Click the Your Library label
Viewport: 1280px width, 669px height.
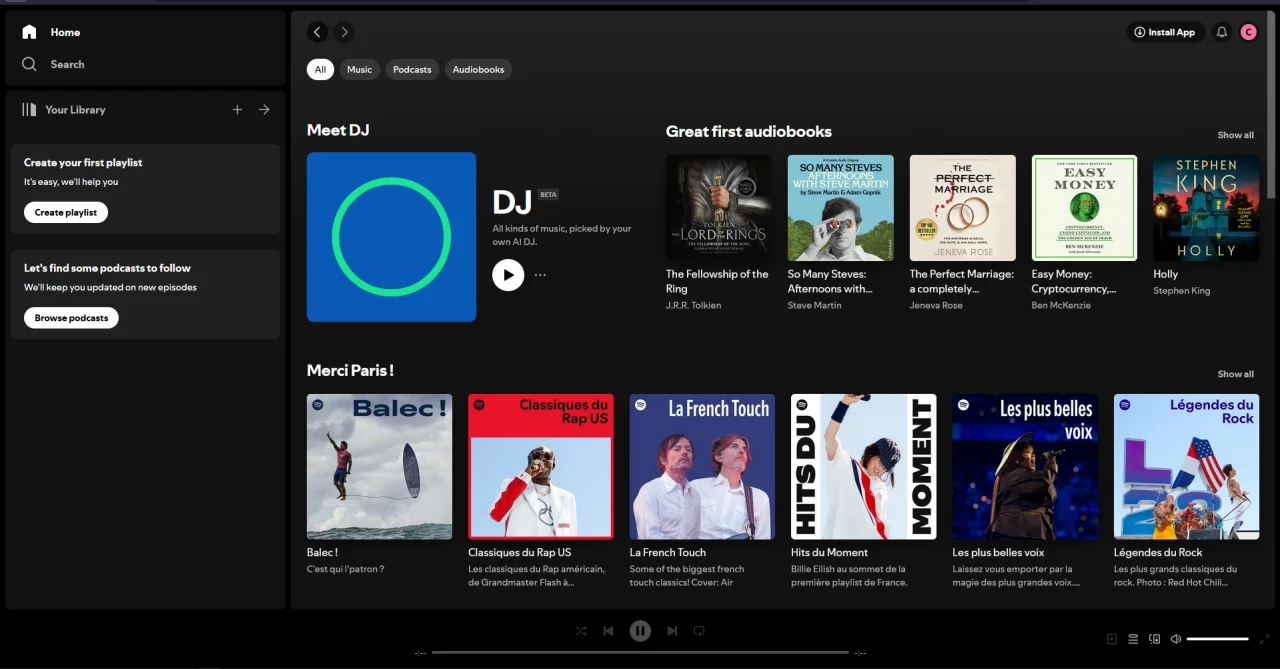pos(75,110)
